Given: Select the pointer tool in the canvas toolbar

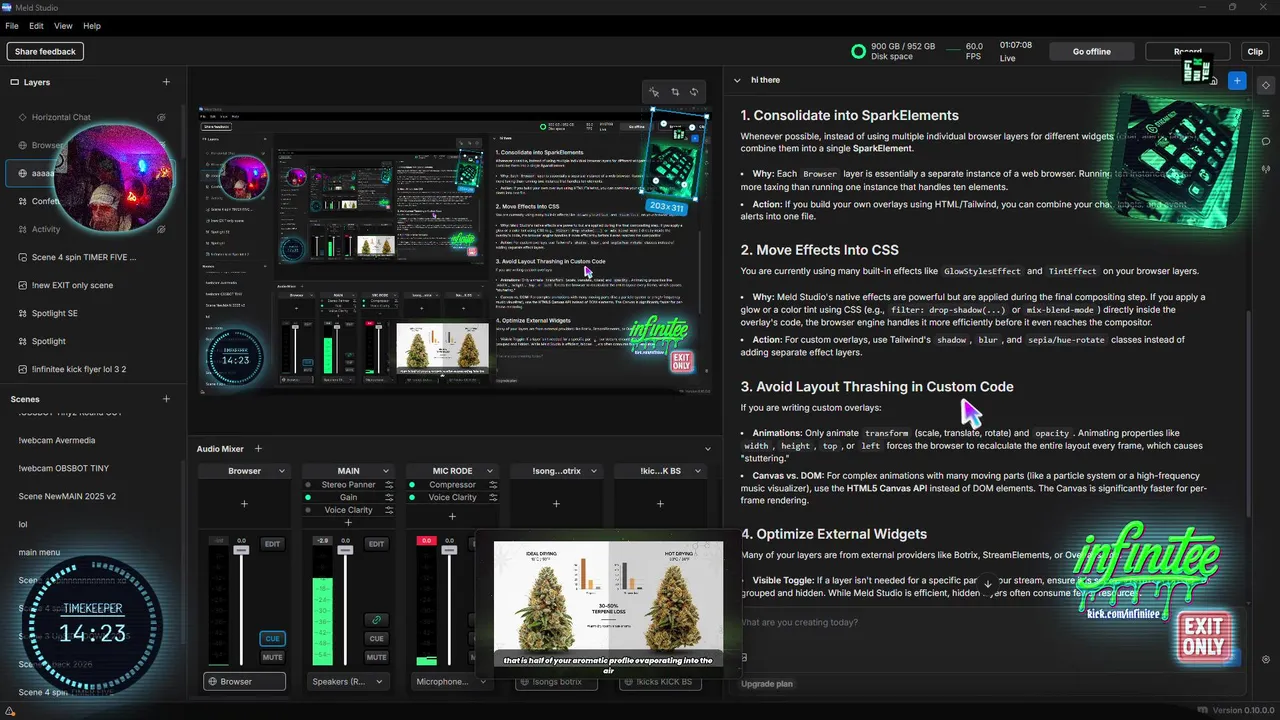Looking at the screenshot, I should tap(653, 91).
